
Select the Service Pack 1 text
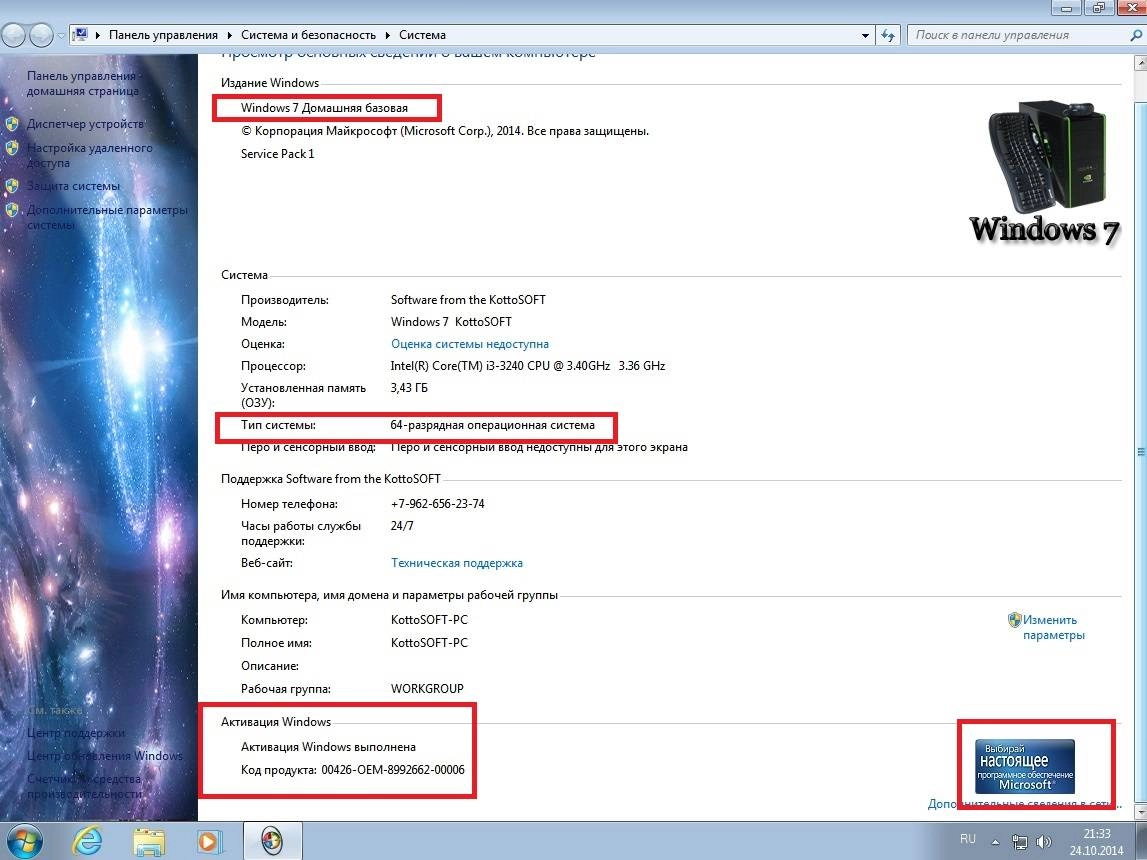tap(277, 154)
